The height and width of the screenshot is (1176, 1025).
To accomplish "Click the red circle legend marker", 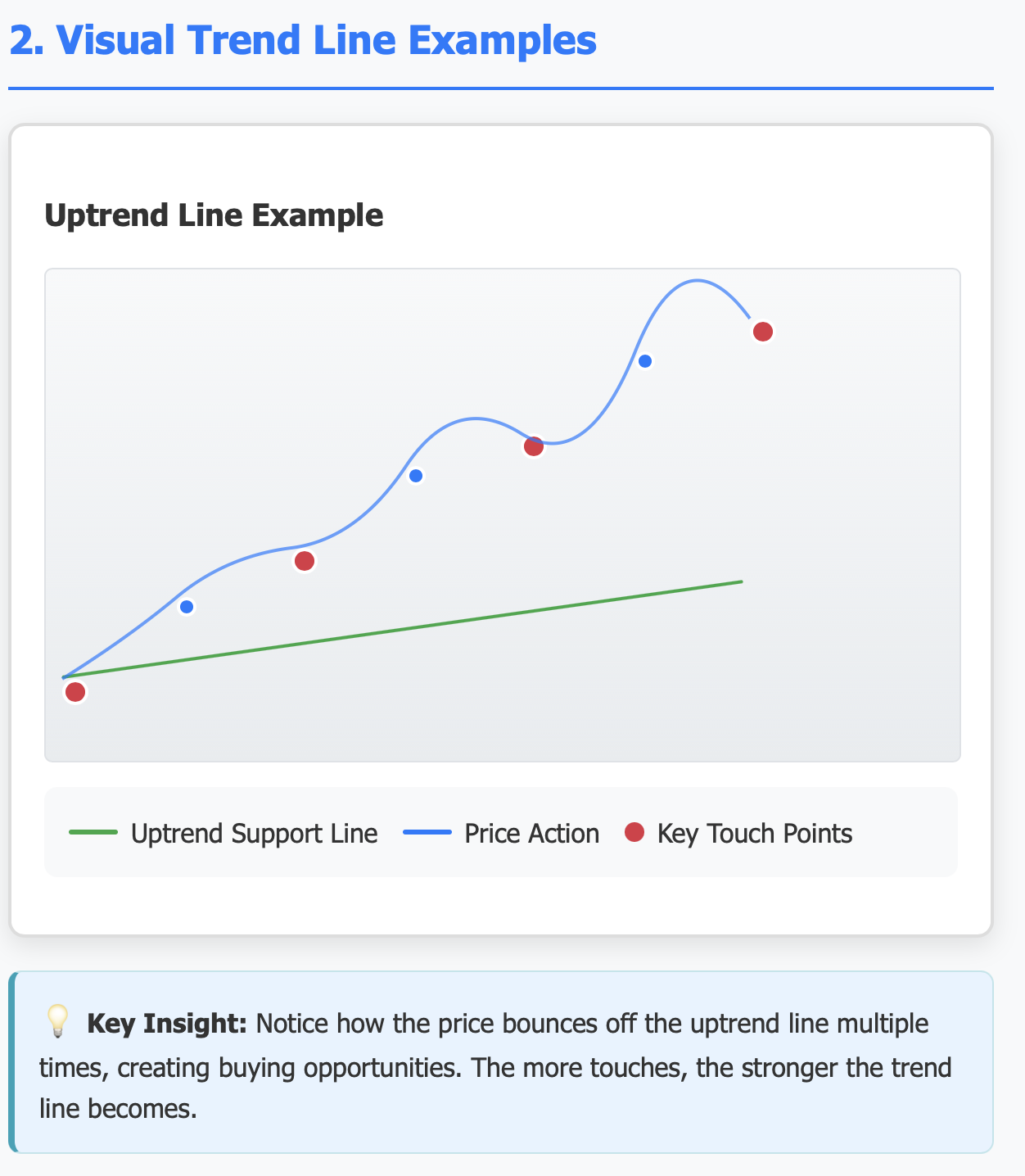I will (634, 833).
